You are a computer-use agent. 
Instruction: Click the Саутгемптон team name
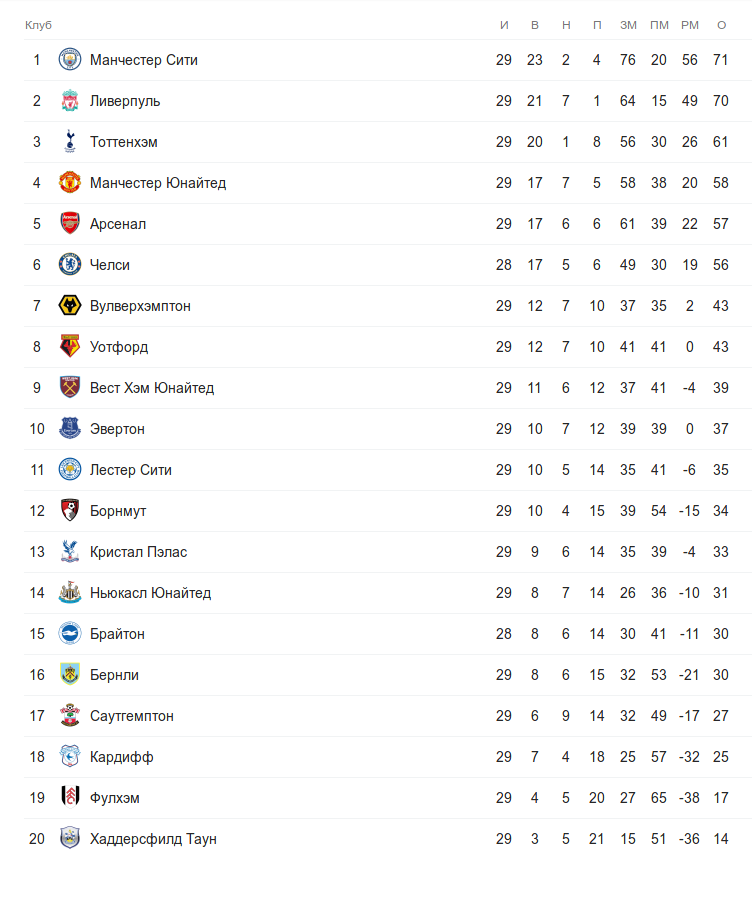(132, 716)
